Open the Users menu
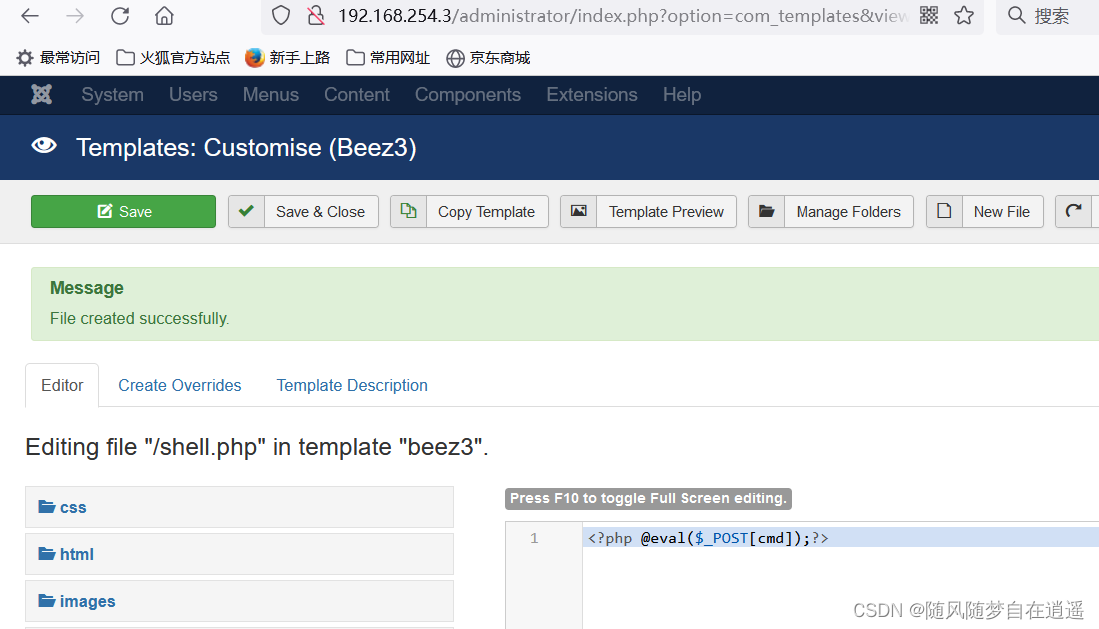 193,95
